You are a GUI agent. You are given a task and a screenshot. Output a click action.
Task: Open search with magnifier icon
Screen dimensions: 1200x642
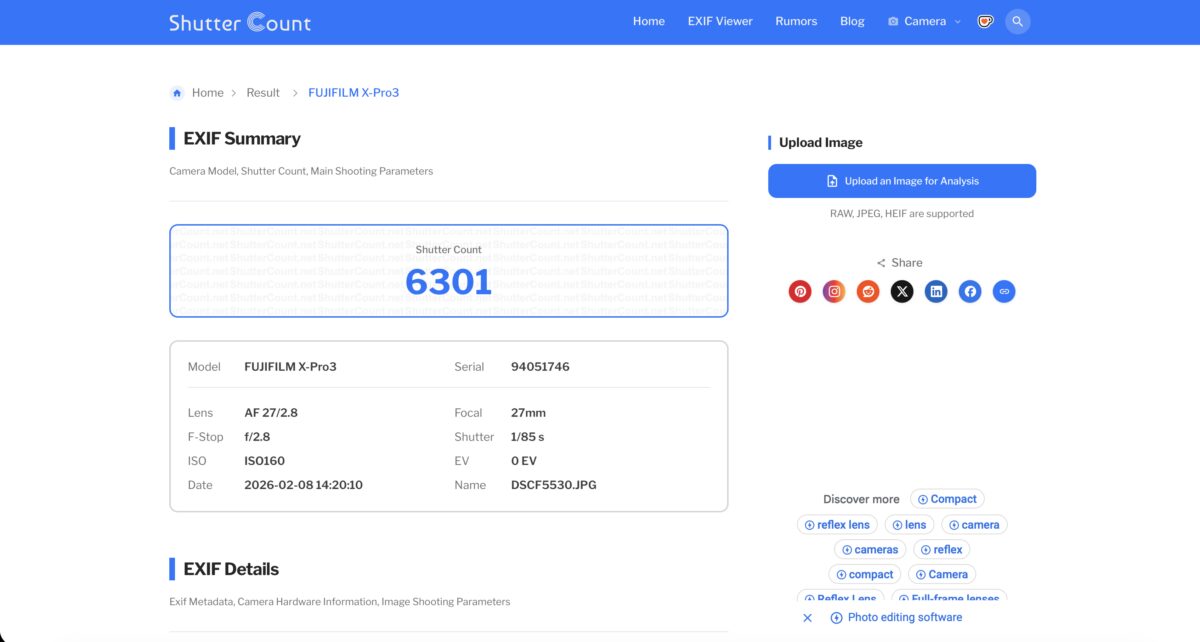pos(1018,21)
